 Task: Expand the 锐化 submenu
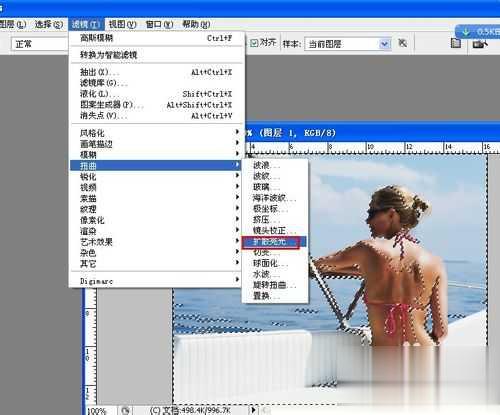[x=155, y=176]
